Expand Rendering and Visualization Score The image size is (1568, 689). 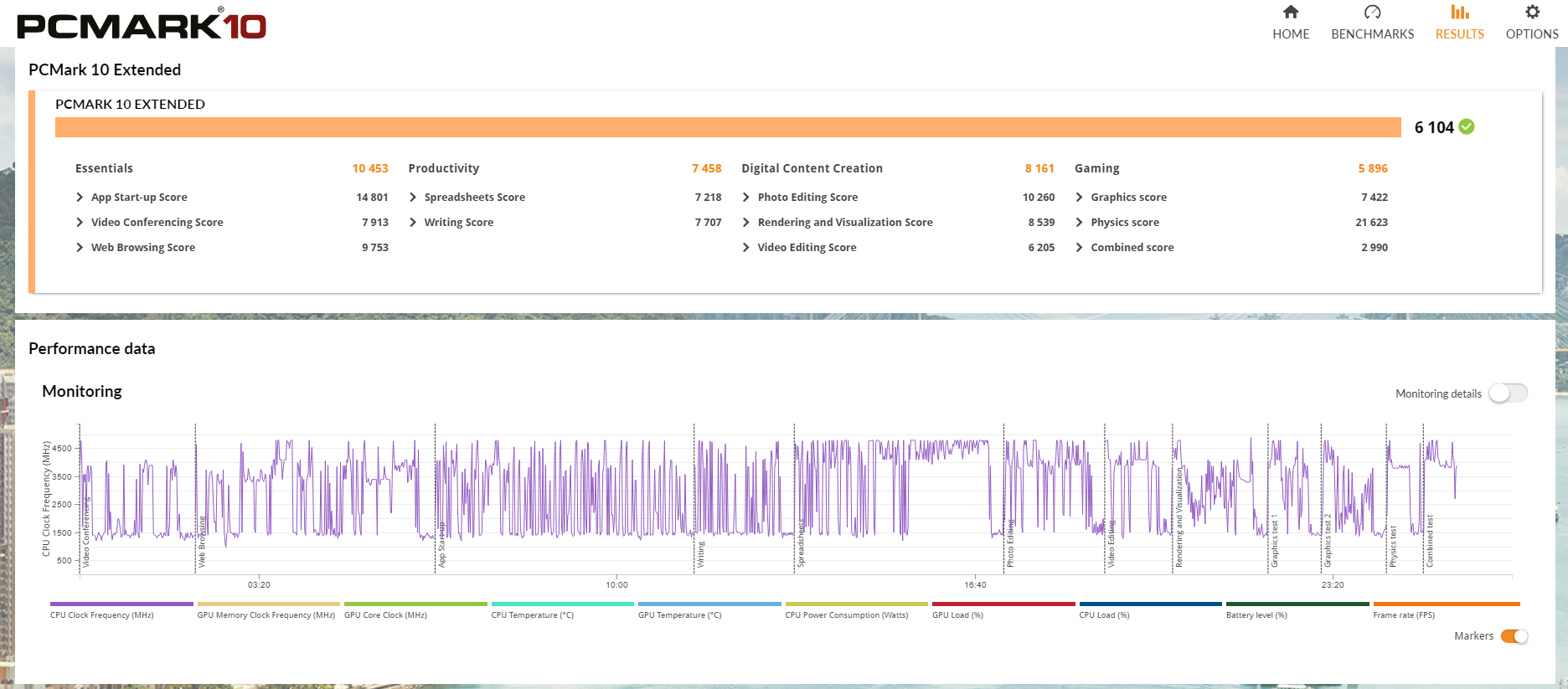click(746, 223)
